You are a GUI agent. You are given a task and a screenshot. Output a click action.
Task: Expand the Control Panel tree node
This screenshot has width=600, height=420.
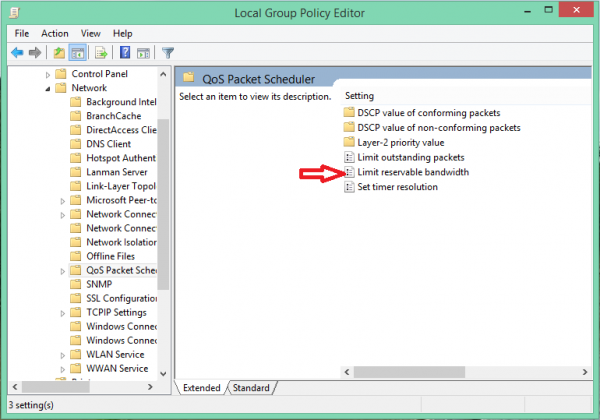(x=48, y=75)
